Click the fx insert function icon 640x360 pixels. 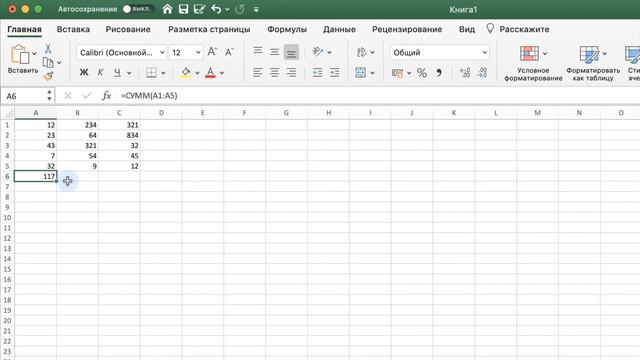106,96
